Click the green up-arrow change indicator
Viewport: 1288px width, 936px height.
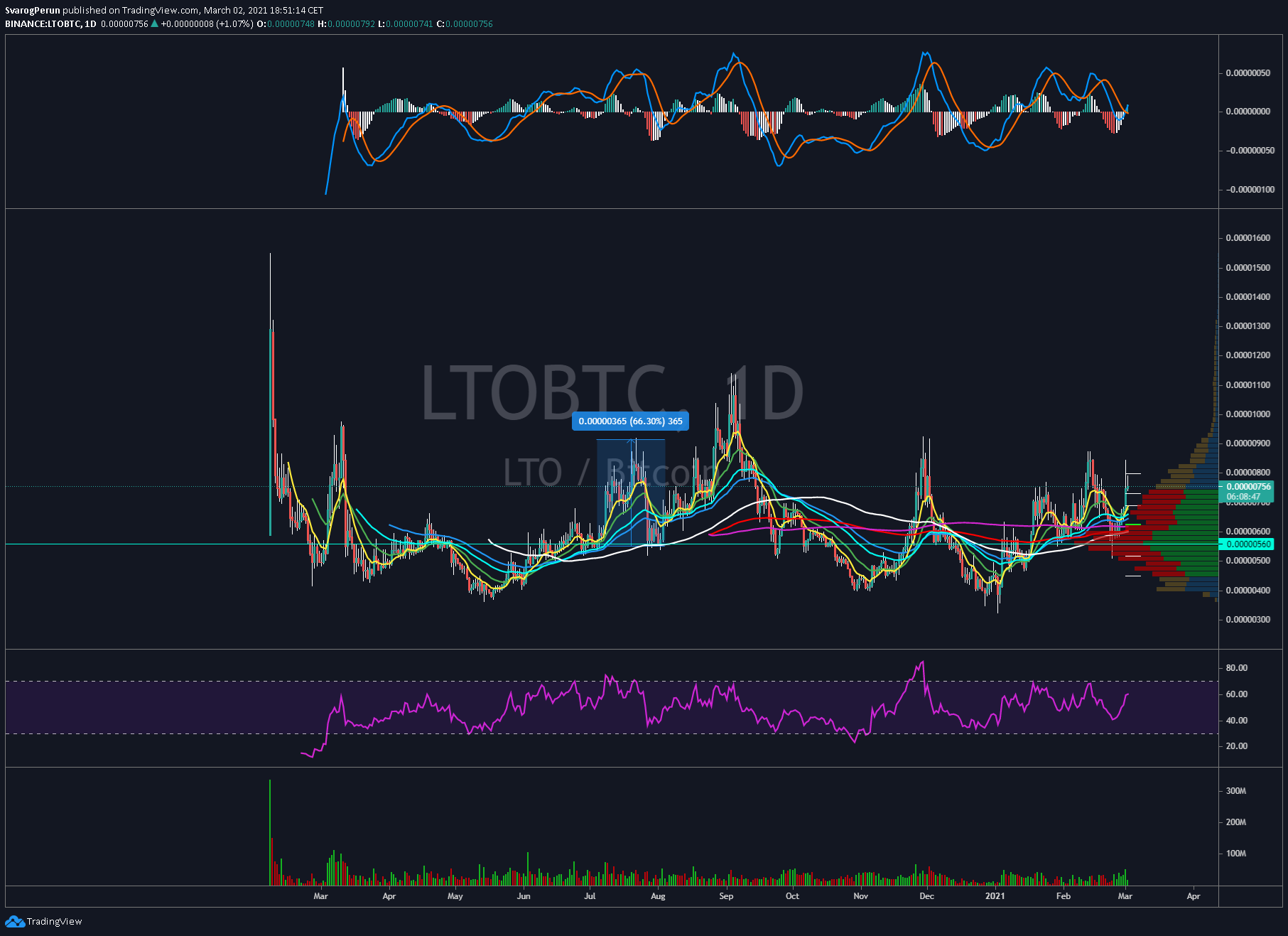[x=155, y=23]
